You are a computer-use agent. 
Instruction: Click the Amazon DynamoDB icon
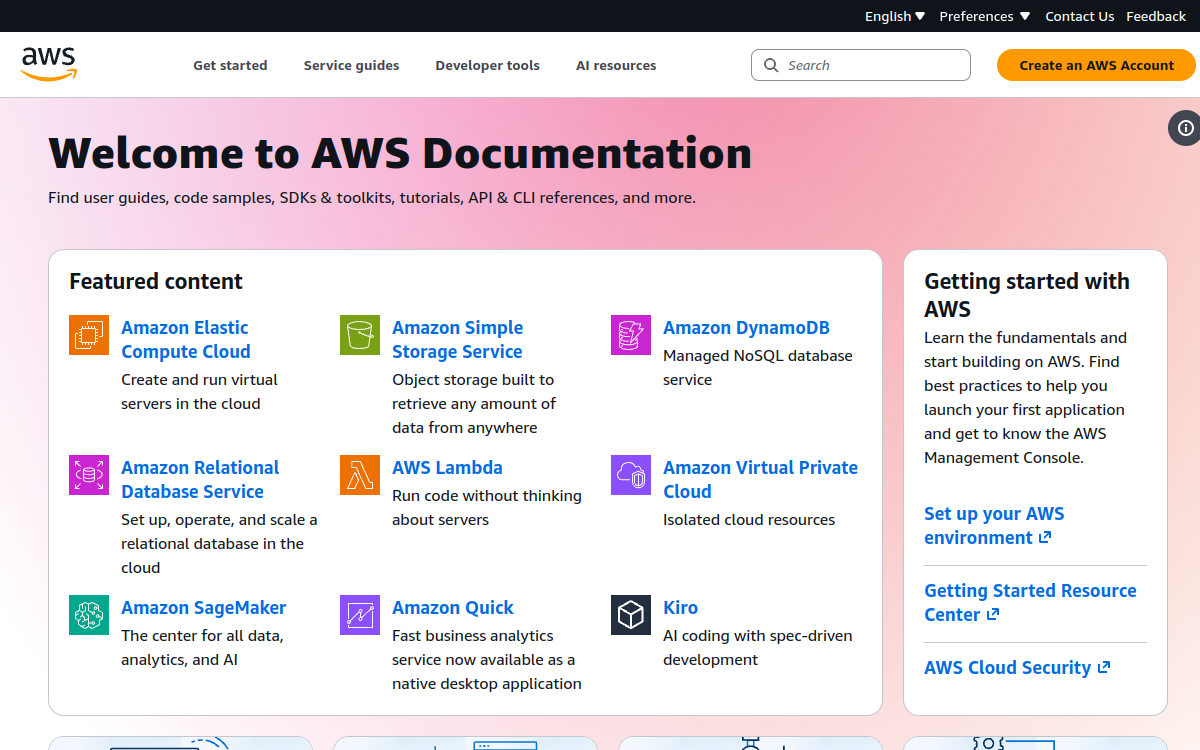click(631, 335)
